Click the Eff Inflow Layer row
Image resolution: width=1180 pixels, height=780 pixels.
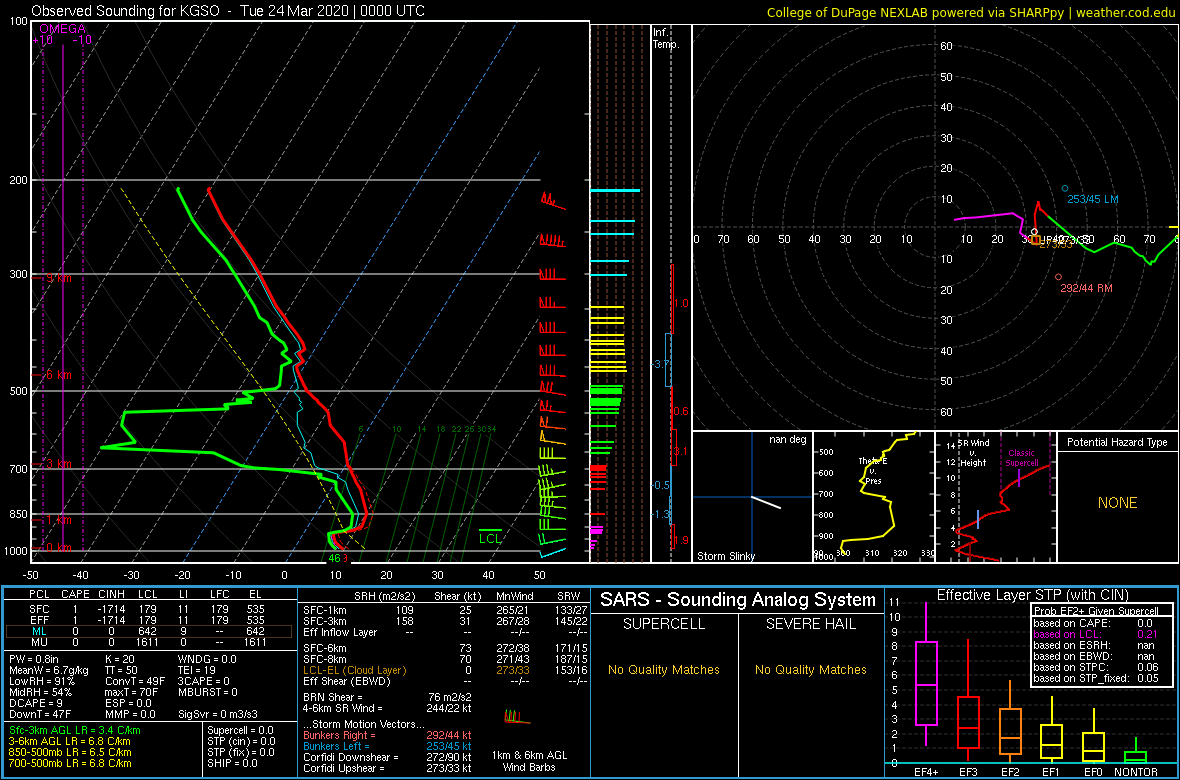(444, 632)
